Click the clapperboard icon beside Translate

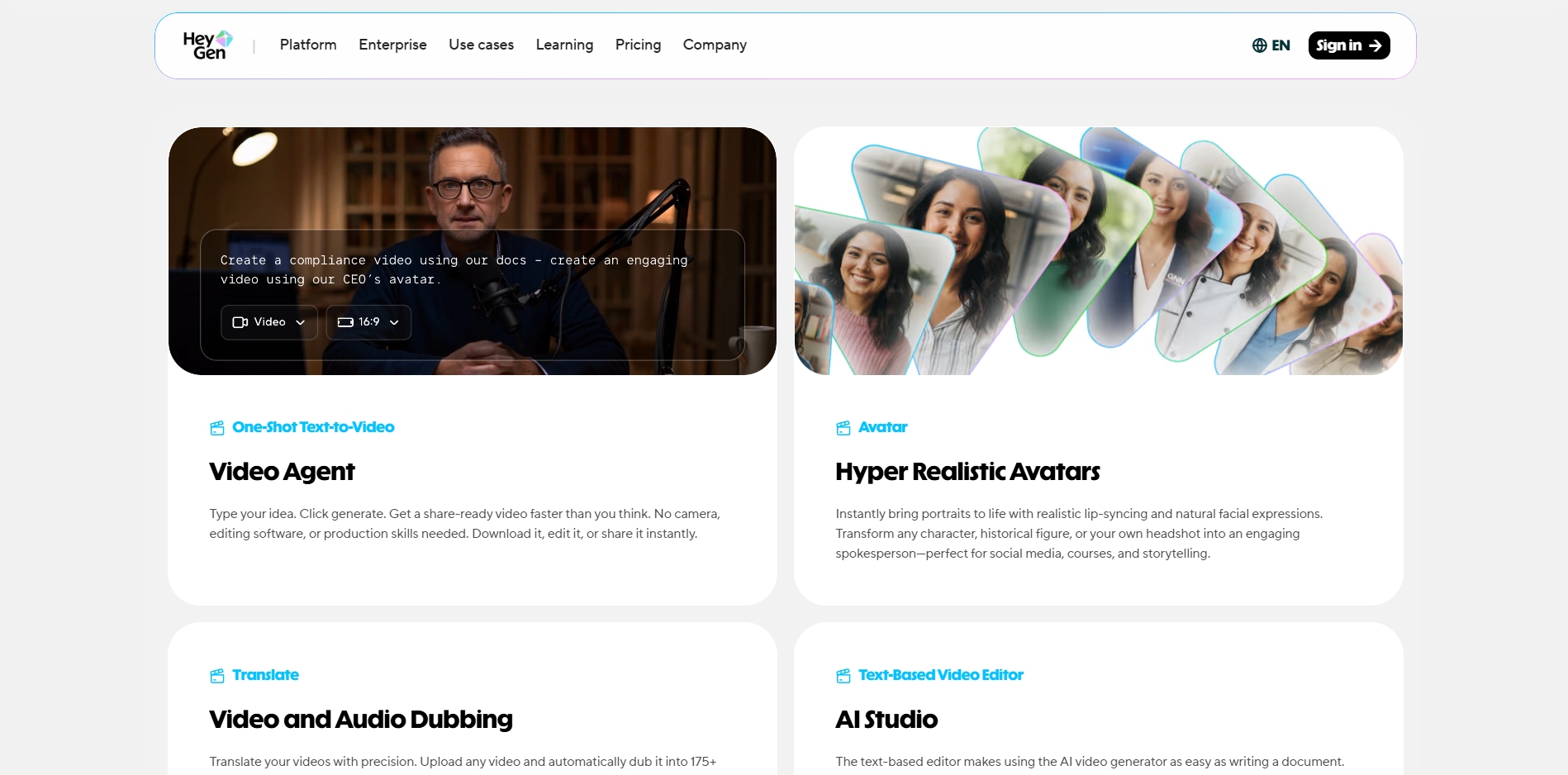pyautogui.click(x=217, y=676)
